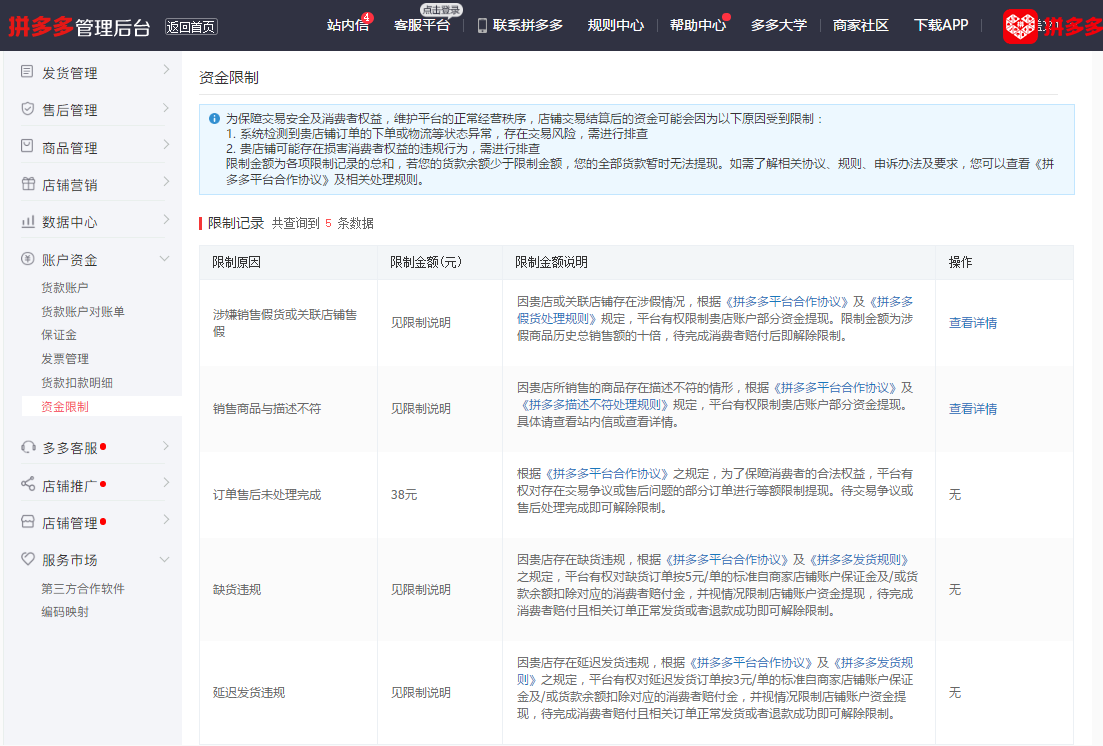Select 货款扣款明细 in sidebar
The width and height of the screenshot is (1103, 746).
point(77,383)
